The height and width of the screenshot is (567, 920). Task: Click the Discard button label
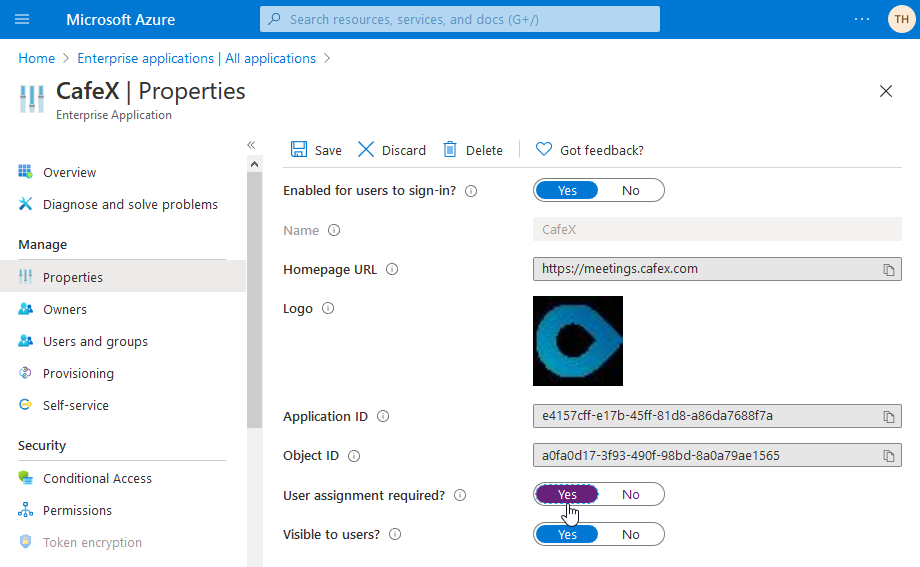click(404, 150)
